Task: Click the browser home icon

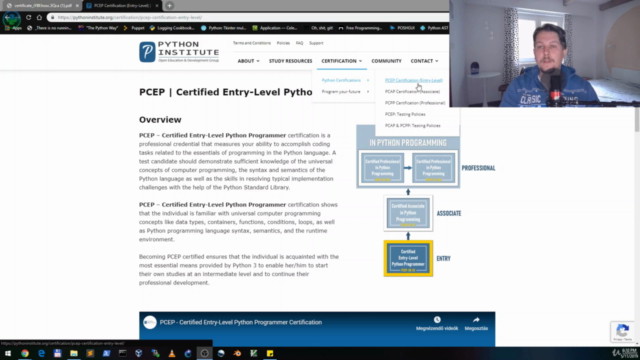Action: [39, 18]
